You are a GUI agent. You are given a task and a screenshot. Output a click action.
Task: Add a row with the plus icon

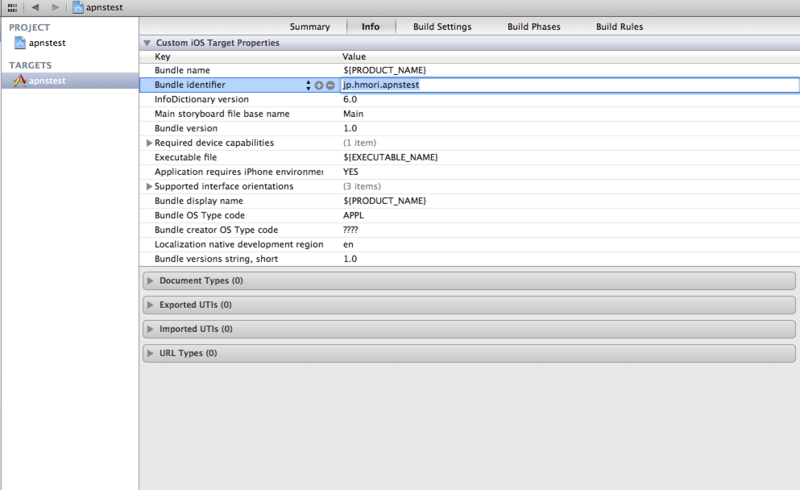pos(319,85)
